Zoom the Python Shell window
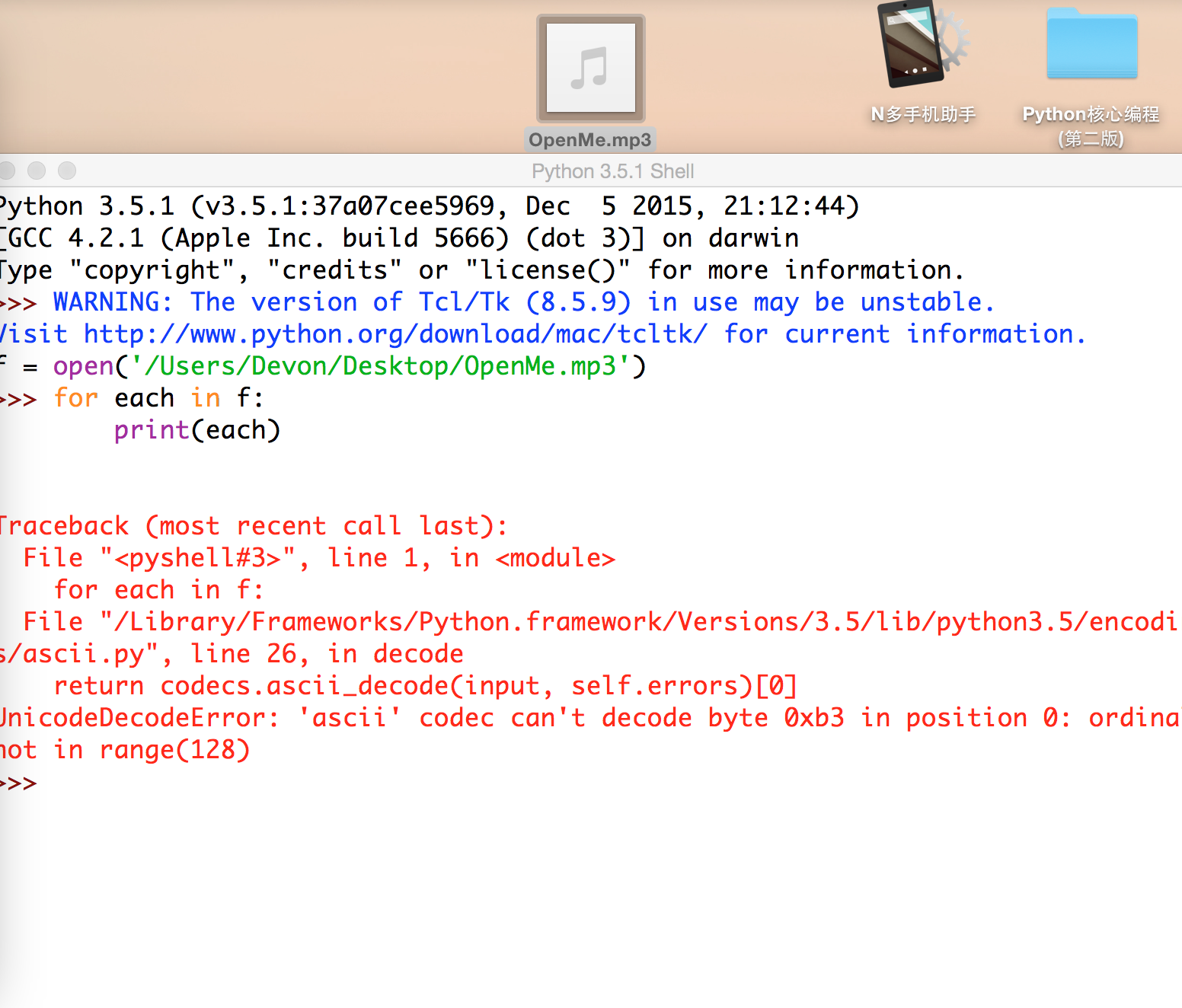Image resolution: width=1182 pixels, height=1008 pixels. (x=67, y=171)
